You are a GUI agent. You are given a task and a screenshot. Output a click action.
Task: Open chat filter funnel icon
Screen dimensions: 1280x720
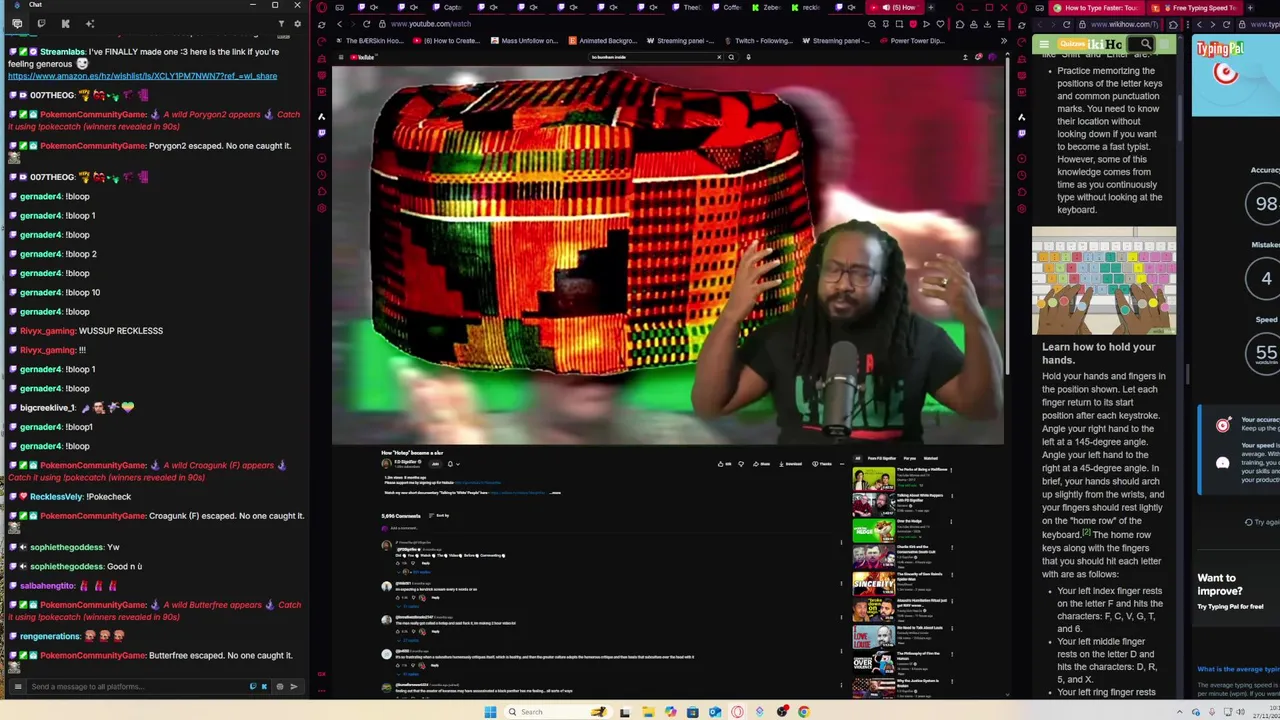[281, 24]
